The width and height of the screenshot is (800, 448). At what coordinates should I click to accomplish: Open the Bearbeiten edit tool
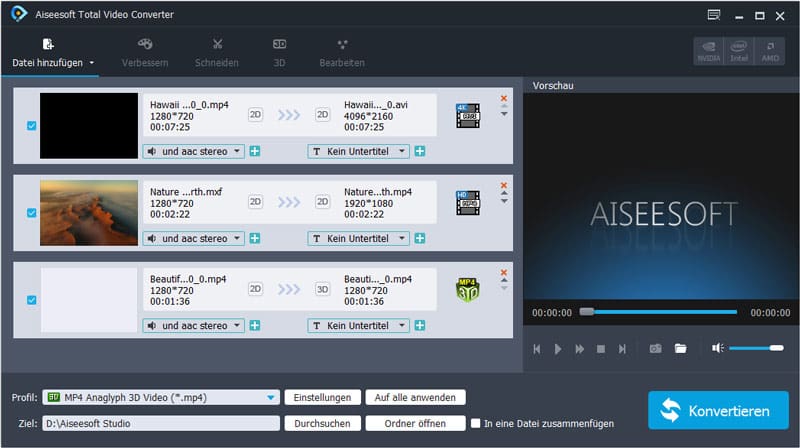coord(342,53)
